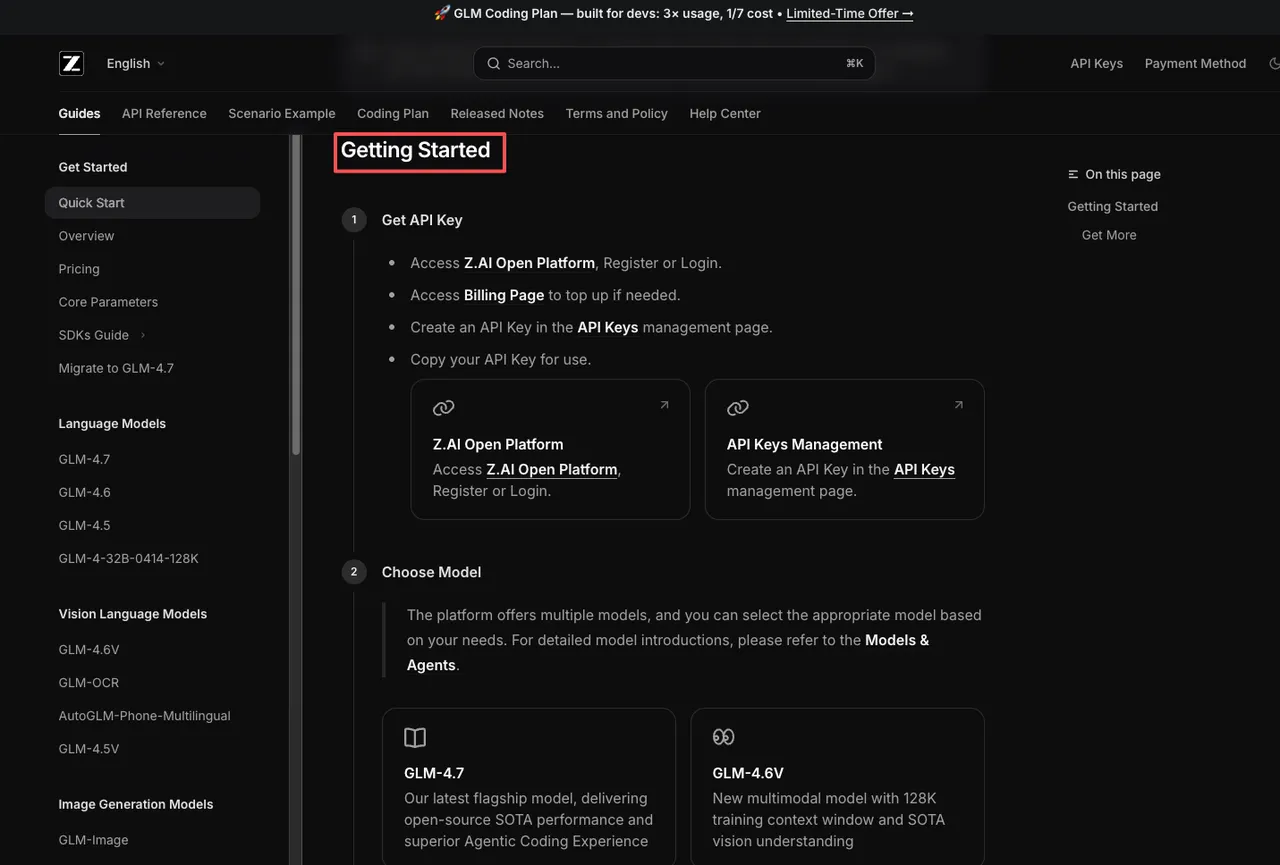Click the Limited-Time Offer banner link
The height and width of the screenshot is (865, 1280).
[849, 13]
